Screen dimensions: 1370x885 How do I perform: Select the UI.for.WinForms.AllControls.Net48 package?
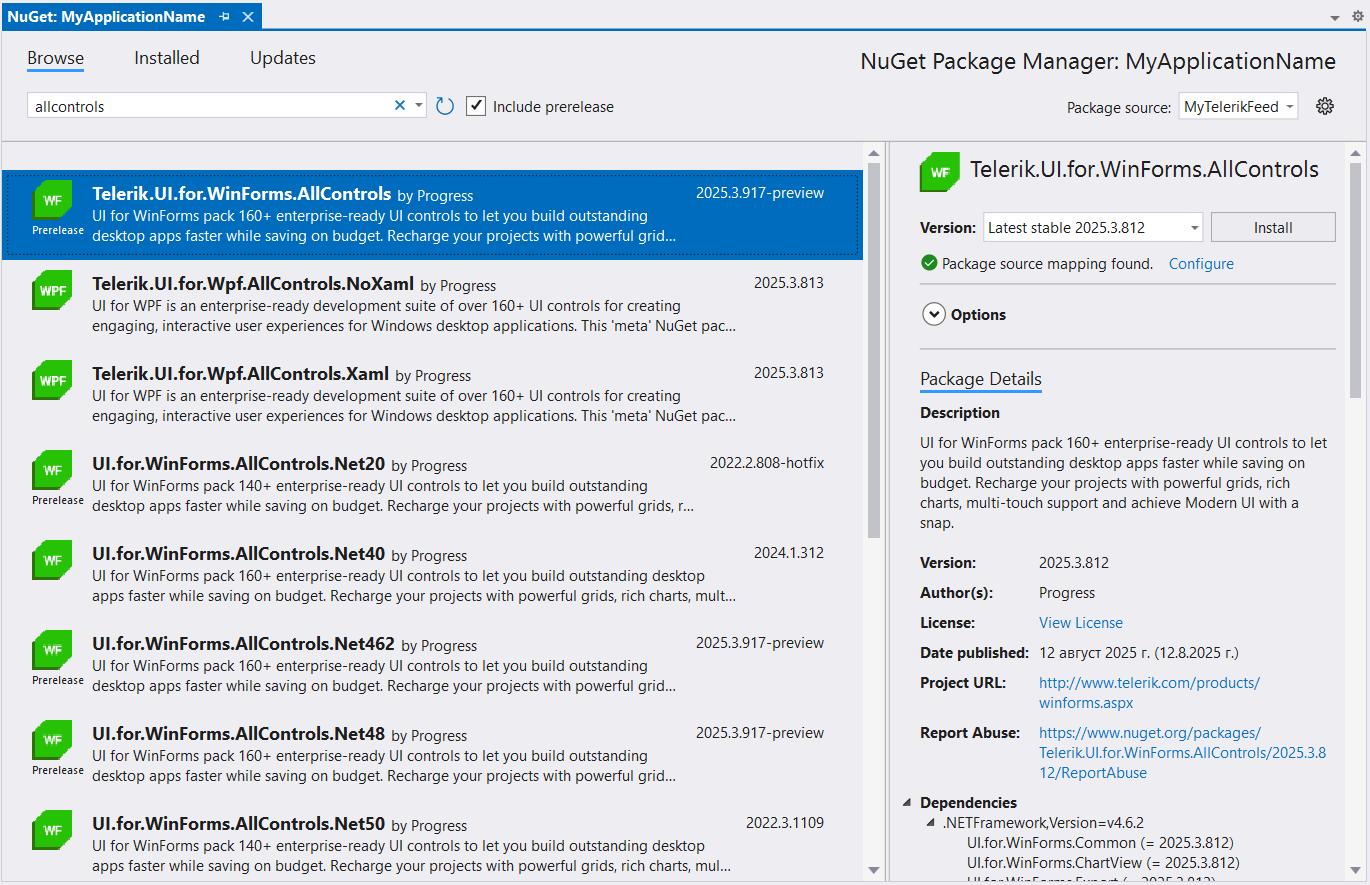431,755
